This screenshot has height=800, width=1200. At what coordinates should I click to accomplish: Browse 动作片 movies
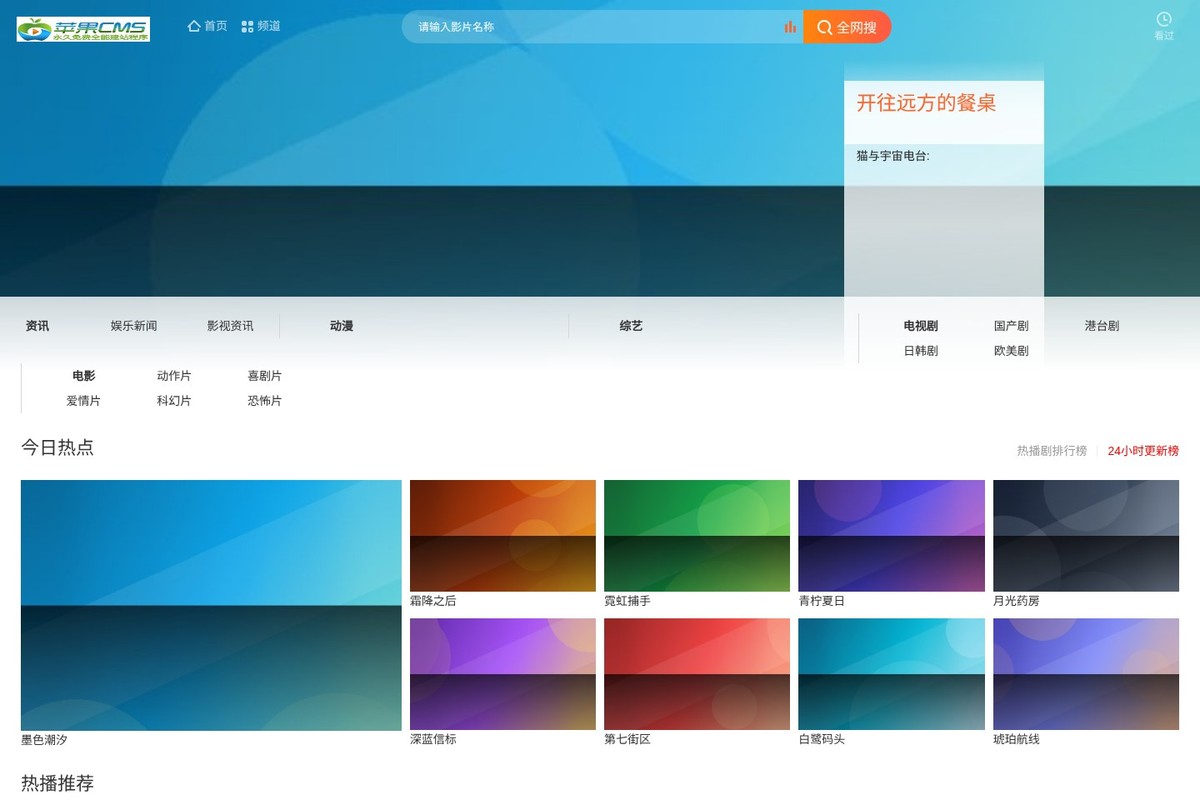pos(174,376)
